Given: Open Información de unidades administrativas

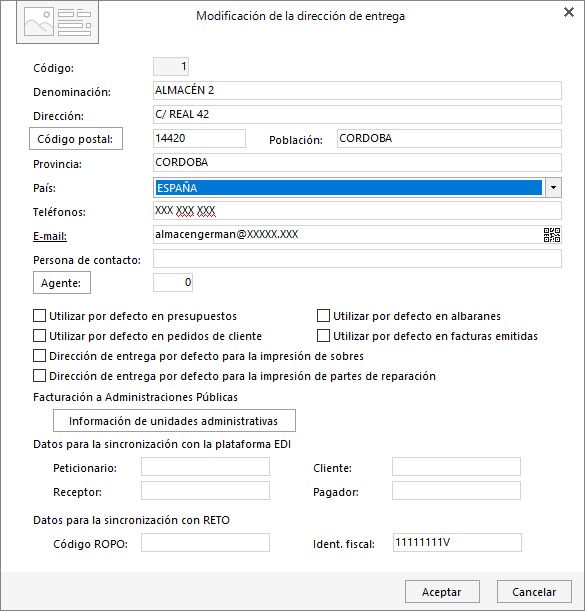Looking at the screenshot, I should pyautogui.click(x=174, y=420).
